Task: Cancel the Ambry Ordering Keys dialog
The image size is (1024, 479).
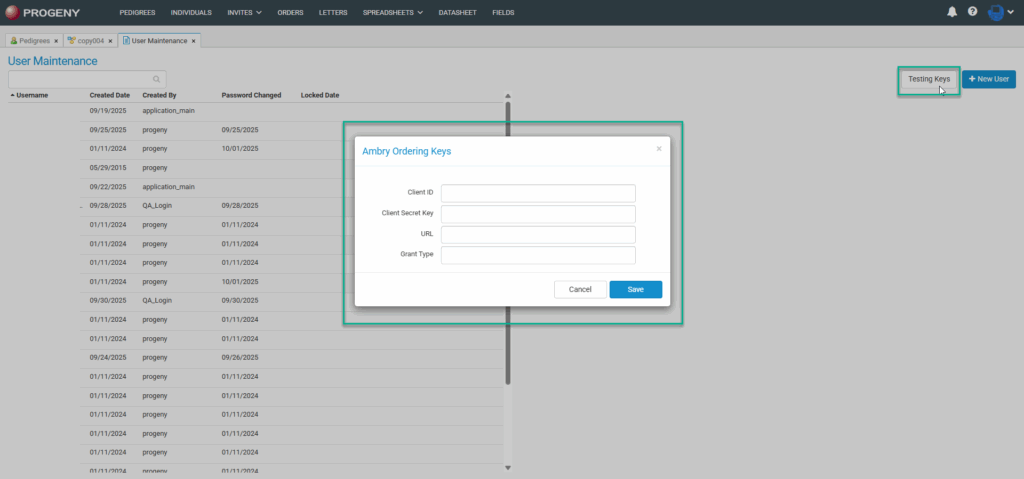Action: tap(580, 289)
